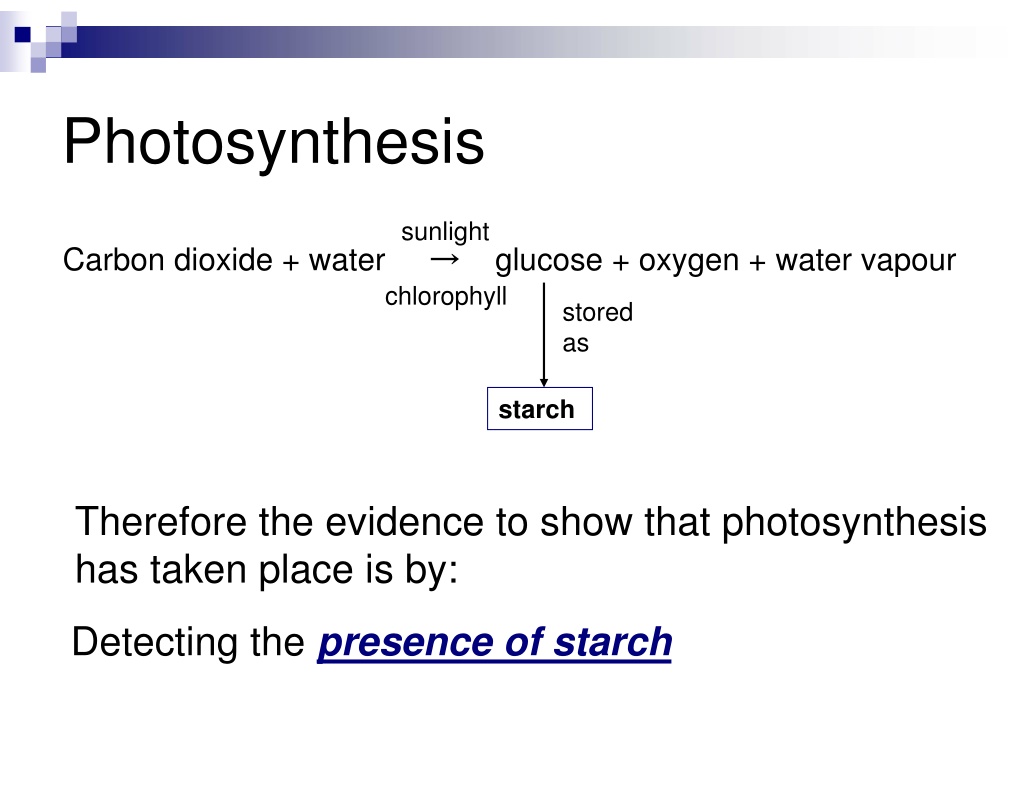Click the 'presence of starch' underlined link
1024x791 pixels.
pyautogui.click(x=495, y=642)
